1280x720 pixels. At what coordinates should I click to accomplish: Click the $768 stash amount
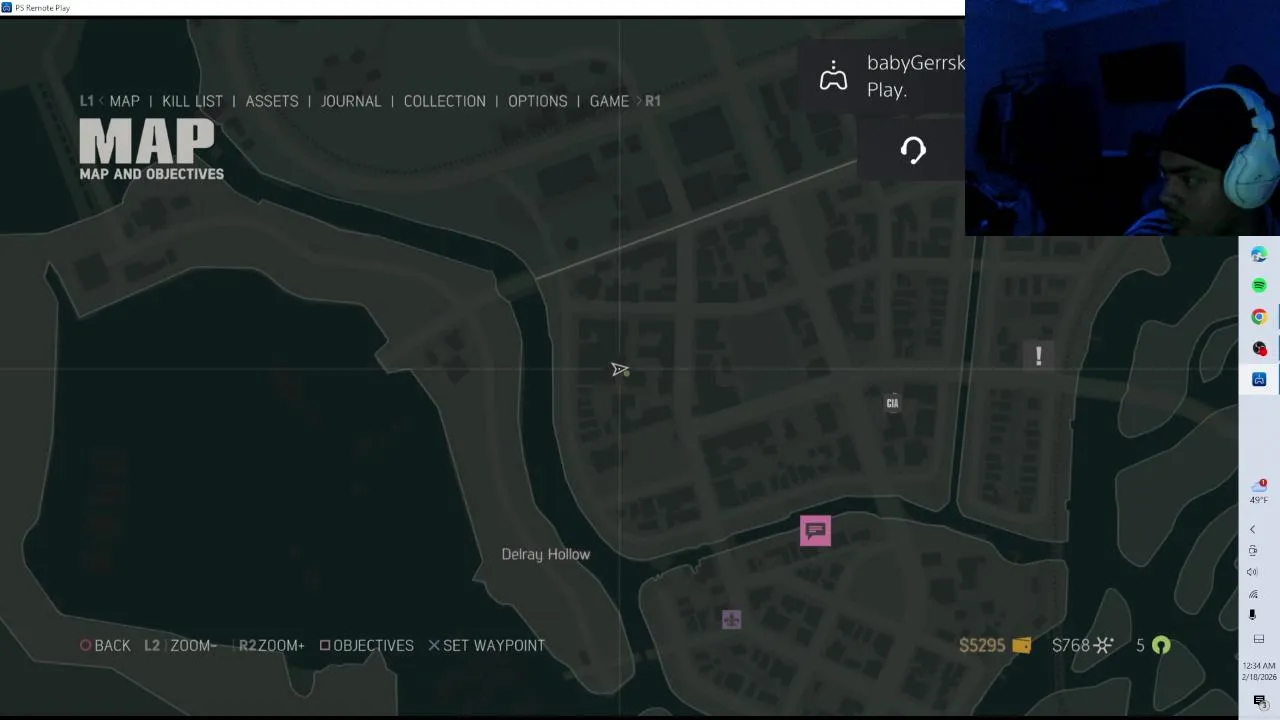1070,646
